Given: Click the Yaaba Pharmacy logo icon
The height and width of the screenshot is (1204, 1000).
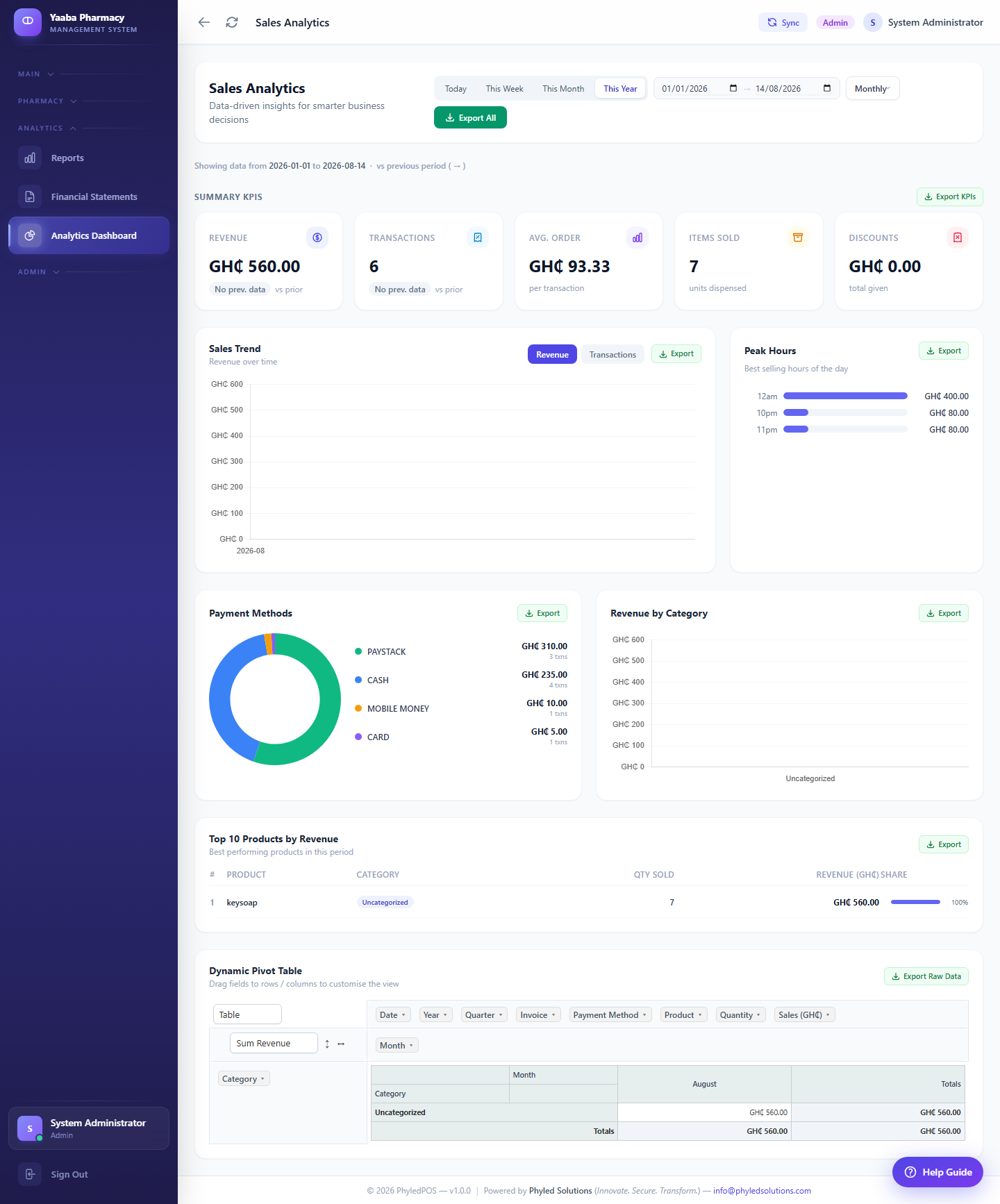Looking at the screenshot, I should point(28,22).
